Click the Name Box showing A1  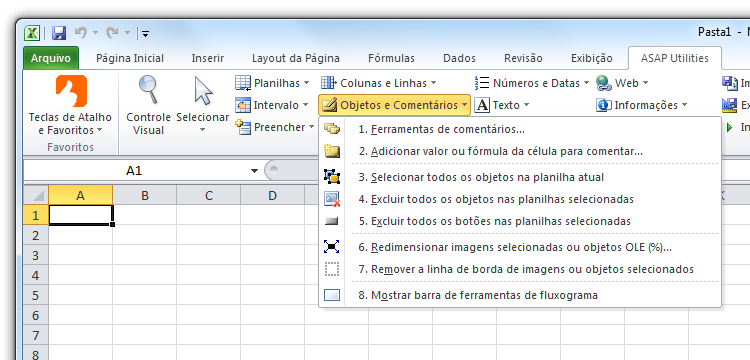pyautogui.click(x=134, y=171)
